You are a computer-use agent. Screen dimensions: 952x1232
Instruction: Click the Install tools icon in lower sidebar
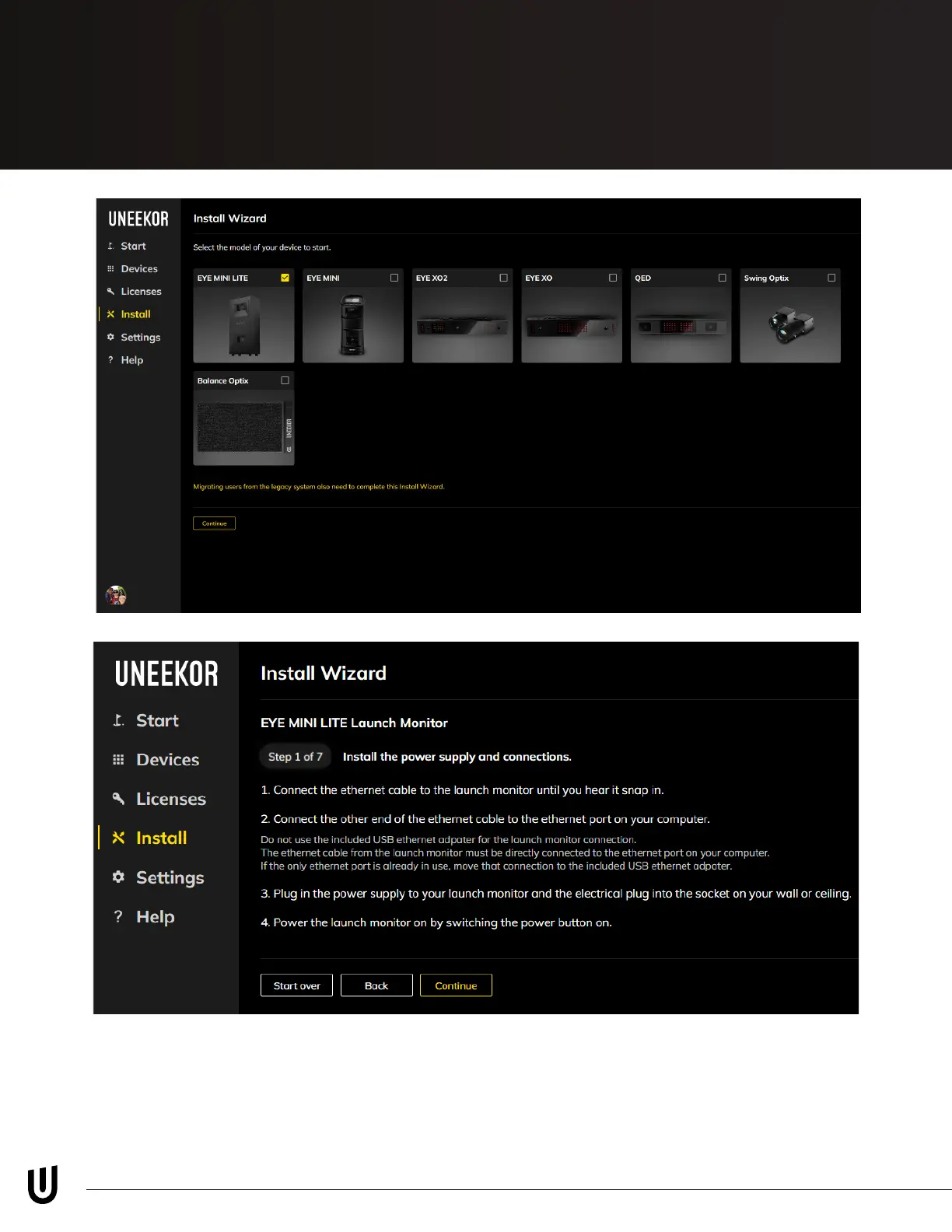(x=118, y=838)
